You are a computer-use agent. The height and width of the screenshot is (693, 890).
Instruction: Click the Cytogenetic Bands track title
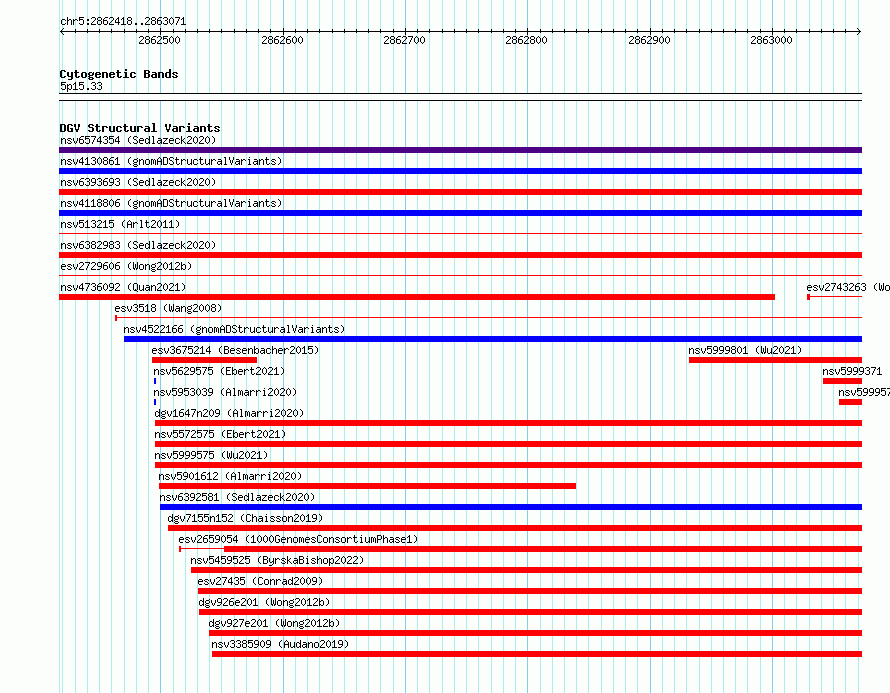119,74
